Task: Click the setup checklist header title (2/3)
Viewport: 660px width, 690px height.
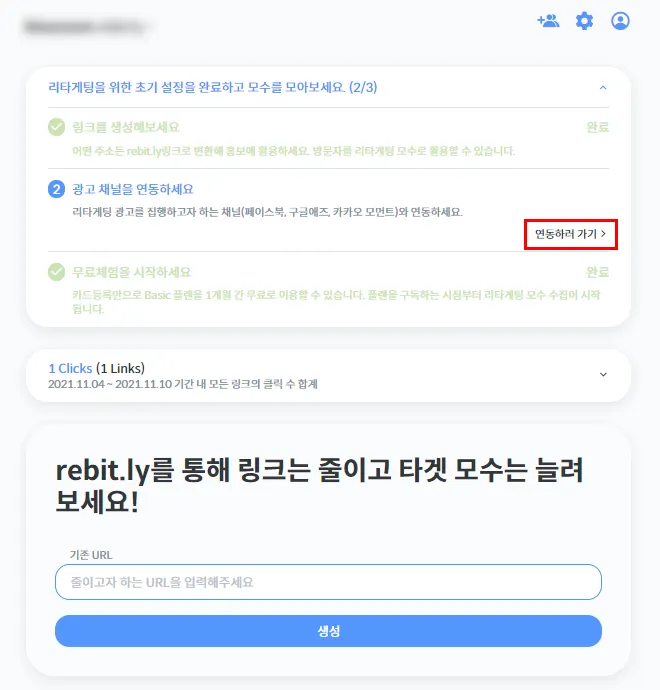Action: tap(213, 87)
